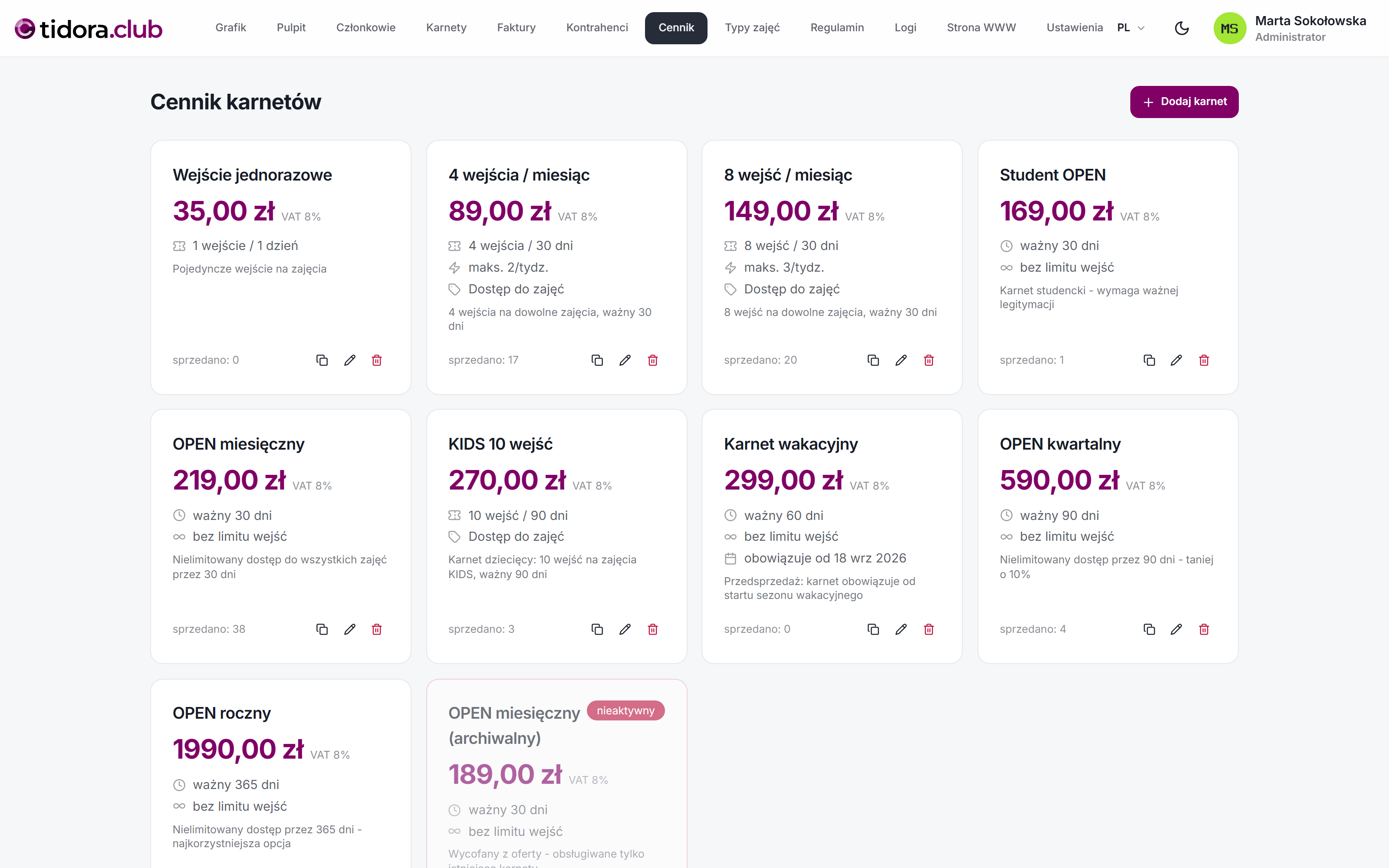The width and height of the screenshot is (1389, 868).
Task: Delete the 8 wejść / miesiąc pass
Action: 929,360
